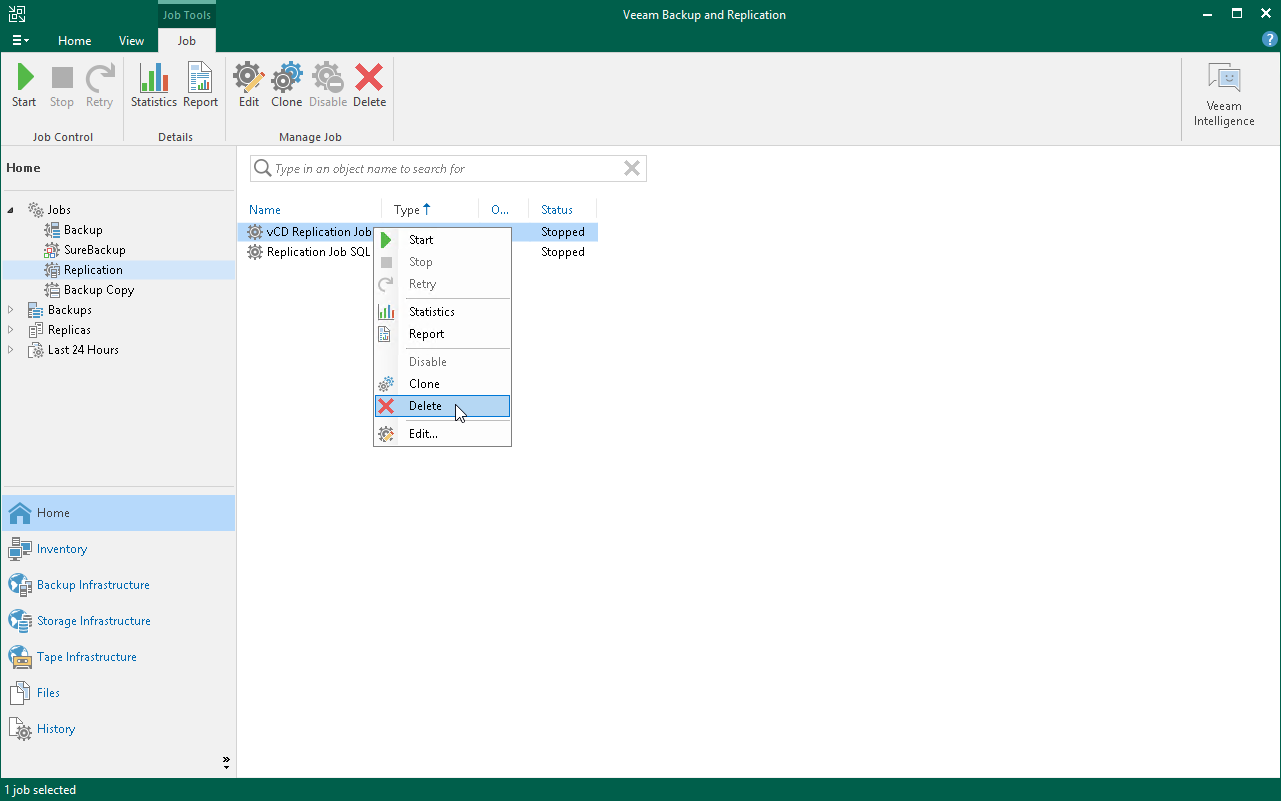
Task: Expand the Backups node
Action: (10, 309)
